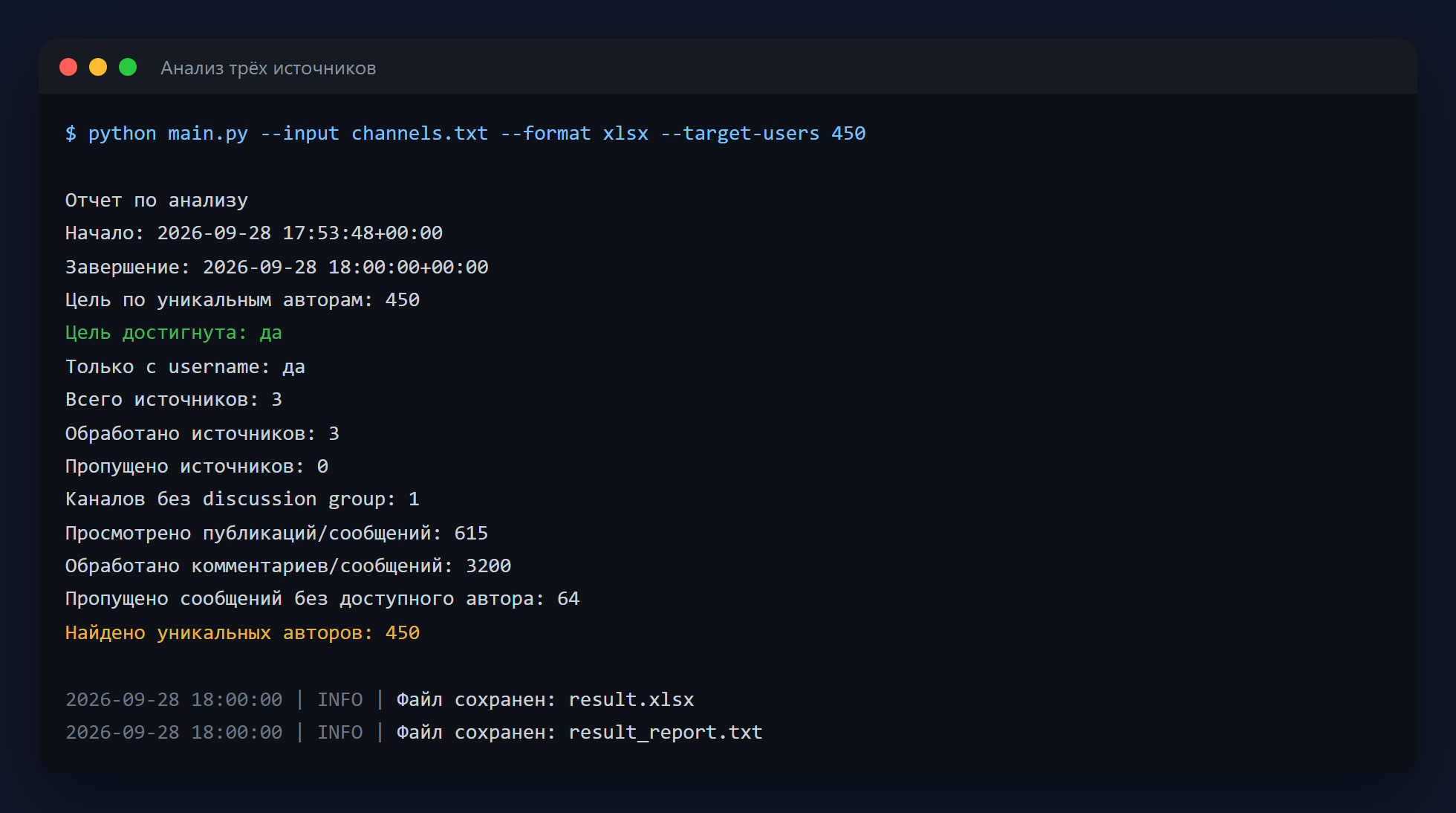Click the window title 'Анализ трёх источников'
The width and height of the screenshot is (1456, 813).
click(268, 68)
